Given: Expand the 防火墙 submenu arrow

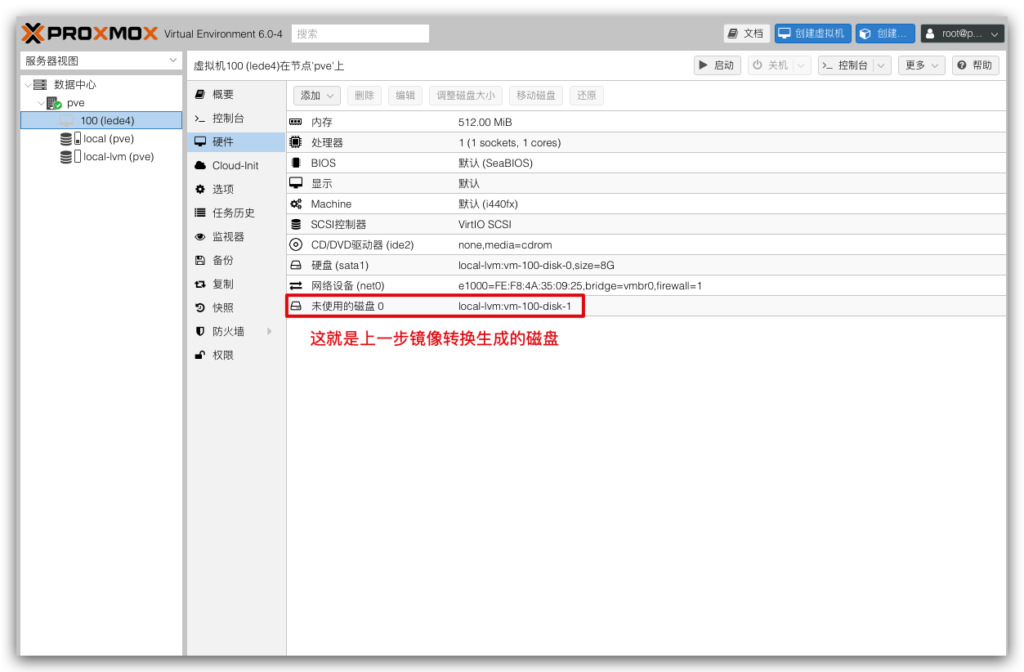Looking at the screenshot, I should pyautogui.click(x=269, y=331).
